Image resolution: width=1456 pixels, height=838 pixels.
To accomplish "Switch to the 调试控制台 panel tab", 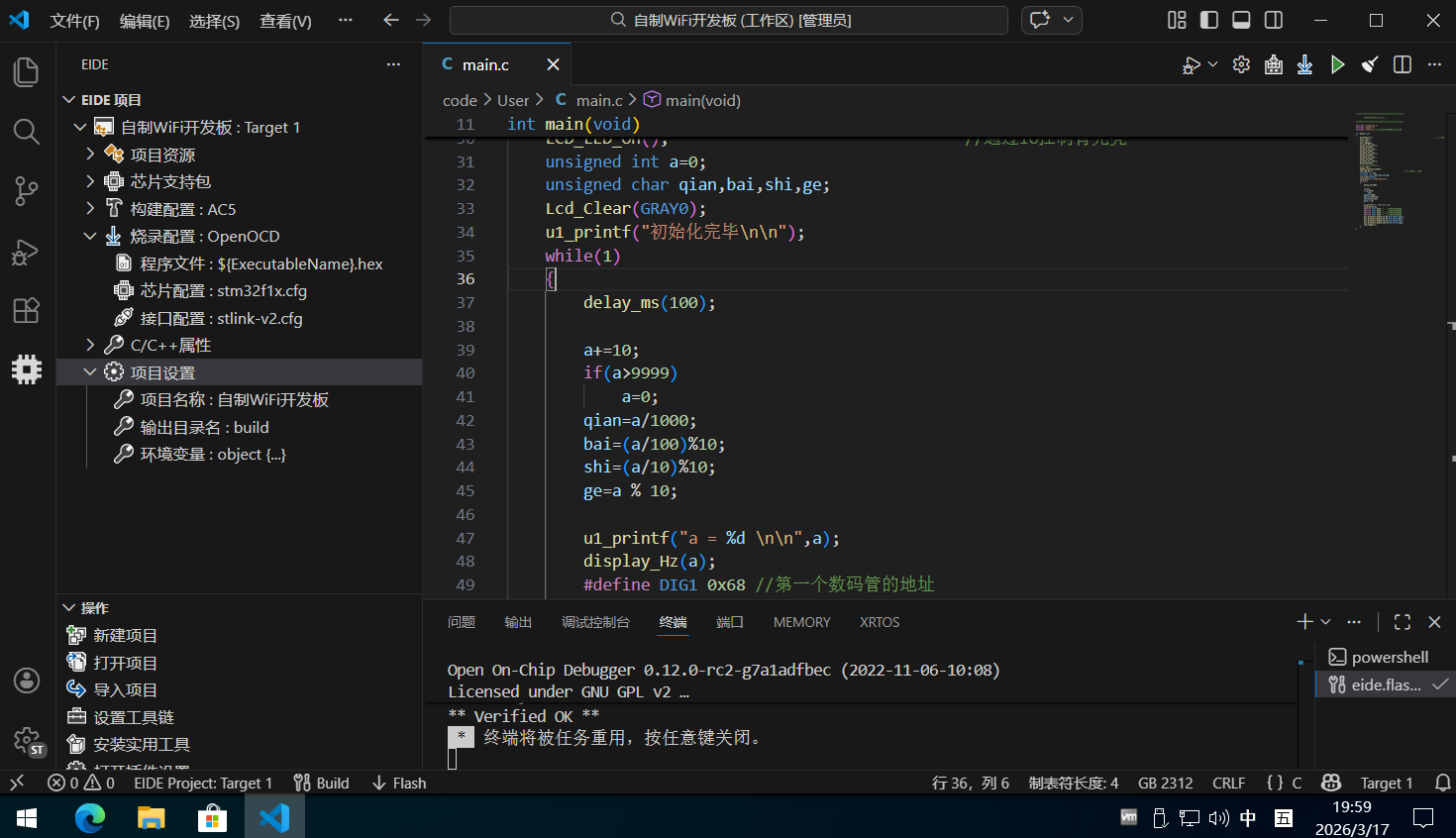I will 595,622.
